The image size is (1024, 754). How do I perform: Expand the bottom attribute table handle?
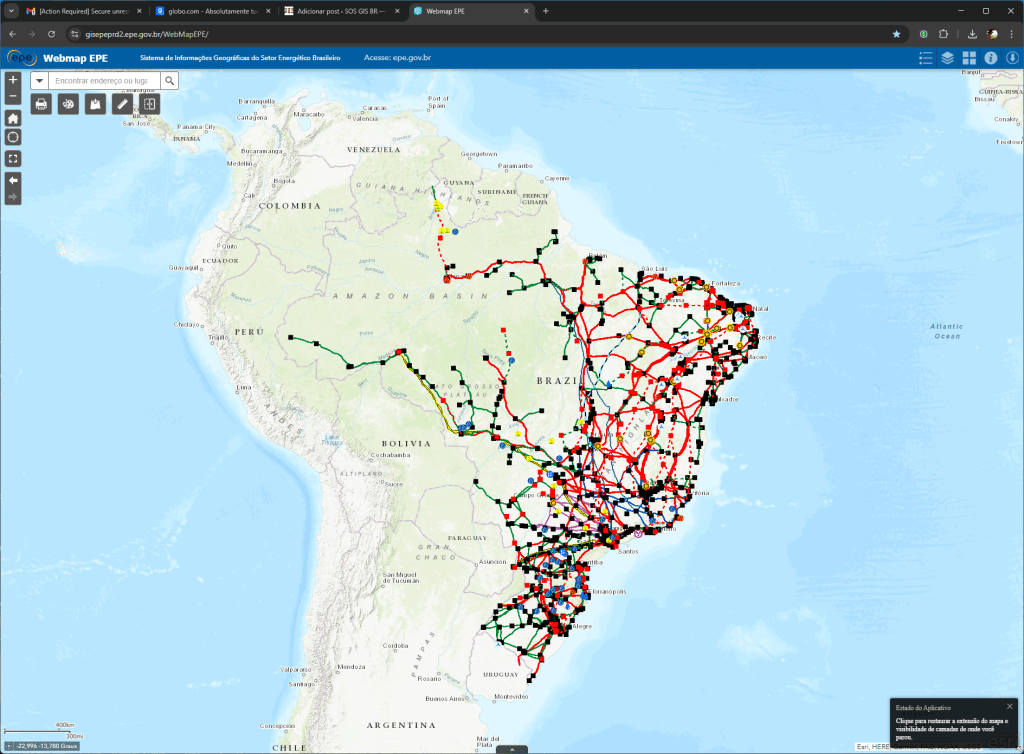tap(512, 749)
